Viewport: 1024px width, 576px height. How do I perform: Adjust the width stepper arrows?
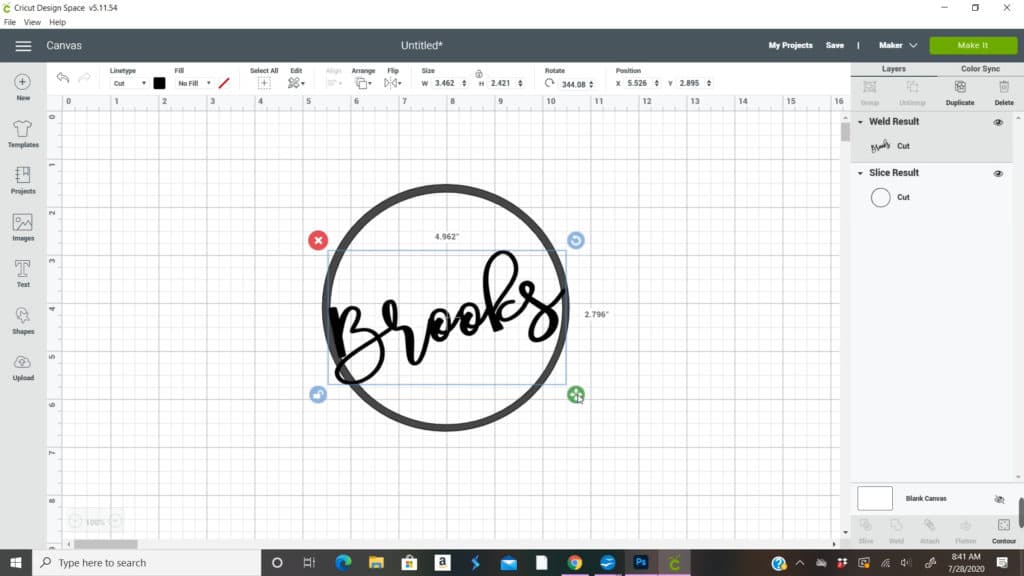[464, 84]
